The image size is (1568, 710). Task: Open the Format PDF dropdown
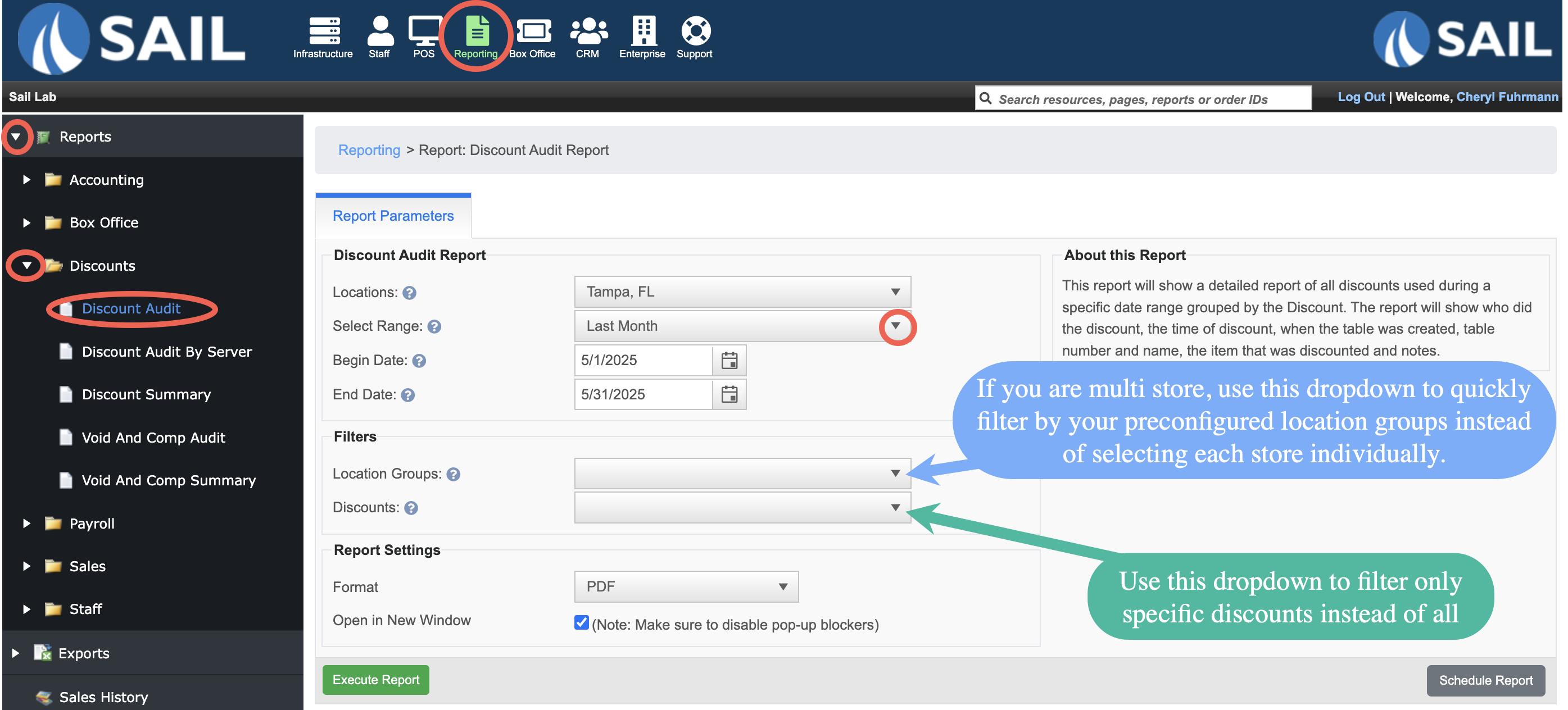tap(686, 586)
